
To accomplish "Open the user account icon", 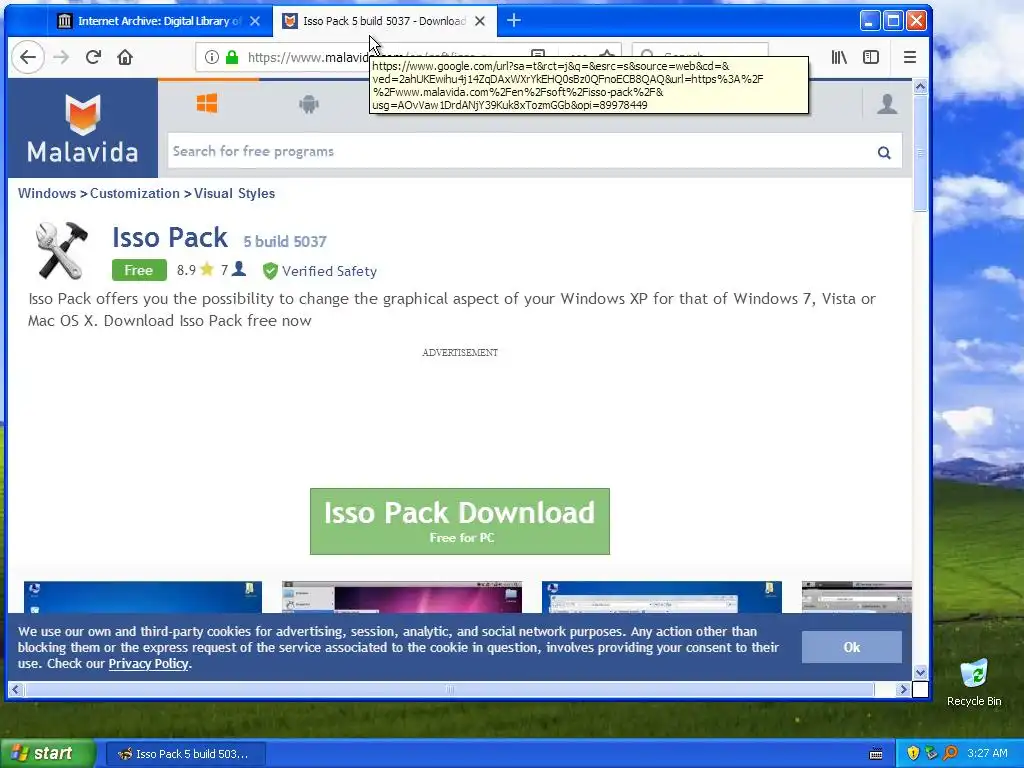I will tap(887, 104).
